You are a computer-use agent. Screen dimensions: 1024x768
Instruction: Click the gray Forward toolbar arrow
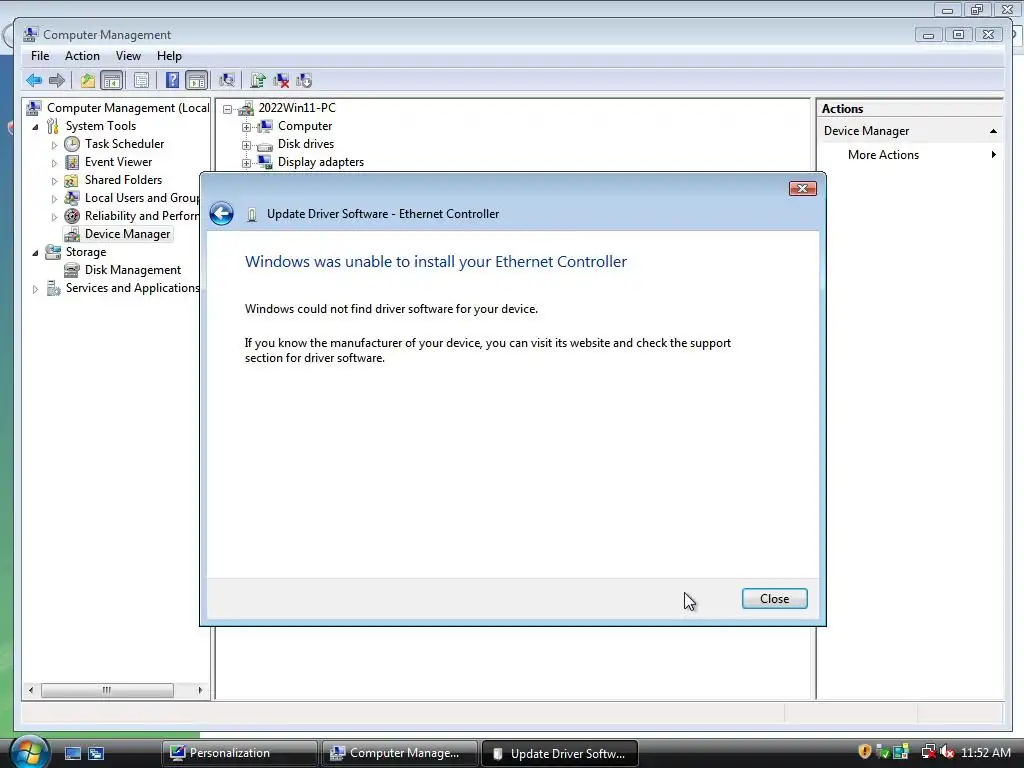pos(57,80)
